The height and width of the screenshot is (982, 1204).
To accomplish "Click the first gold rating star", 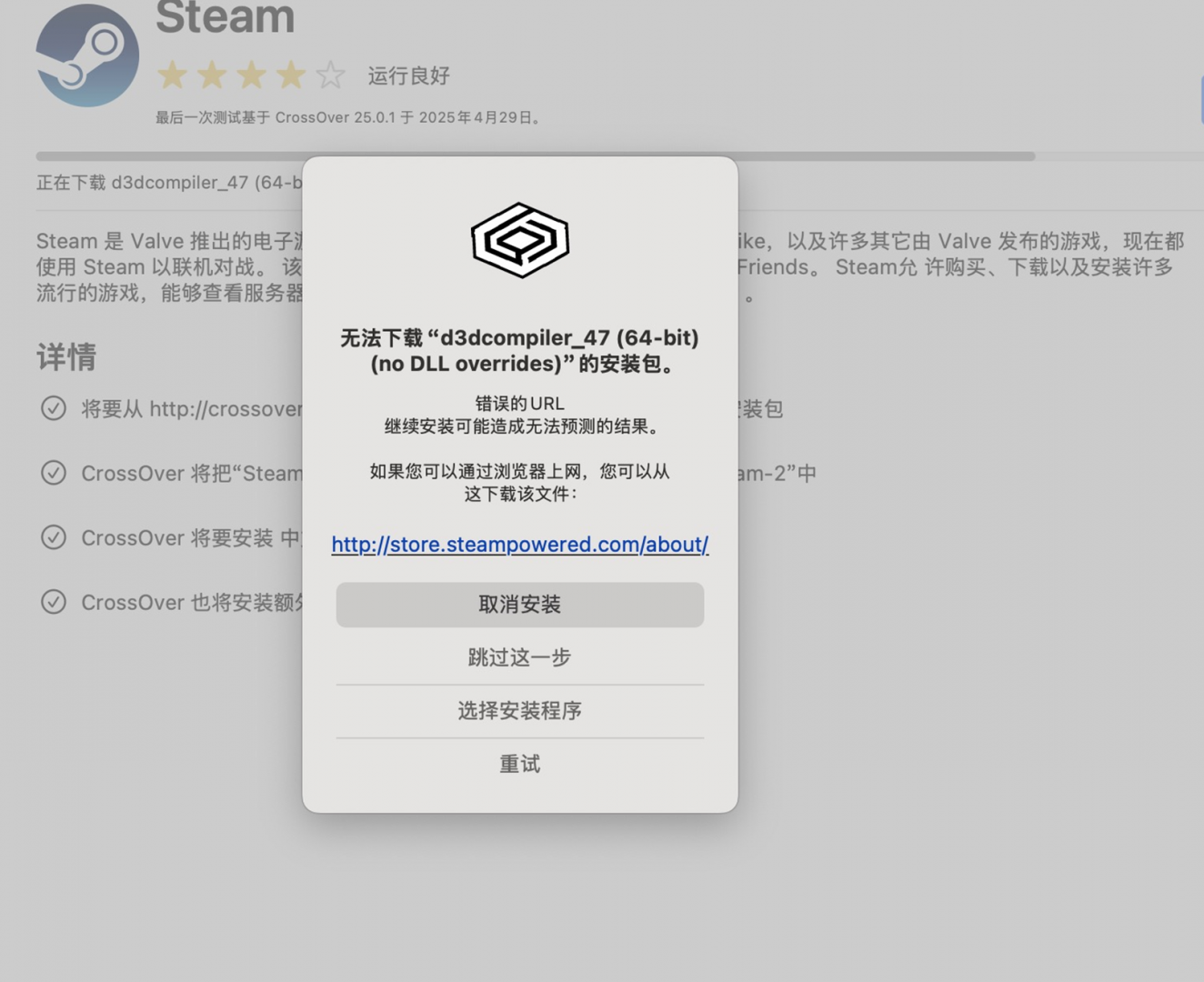I will (x=172, y=75).
